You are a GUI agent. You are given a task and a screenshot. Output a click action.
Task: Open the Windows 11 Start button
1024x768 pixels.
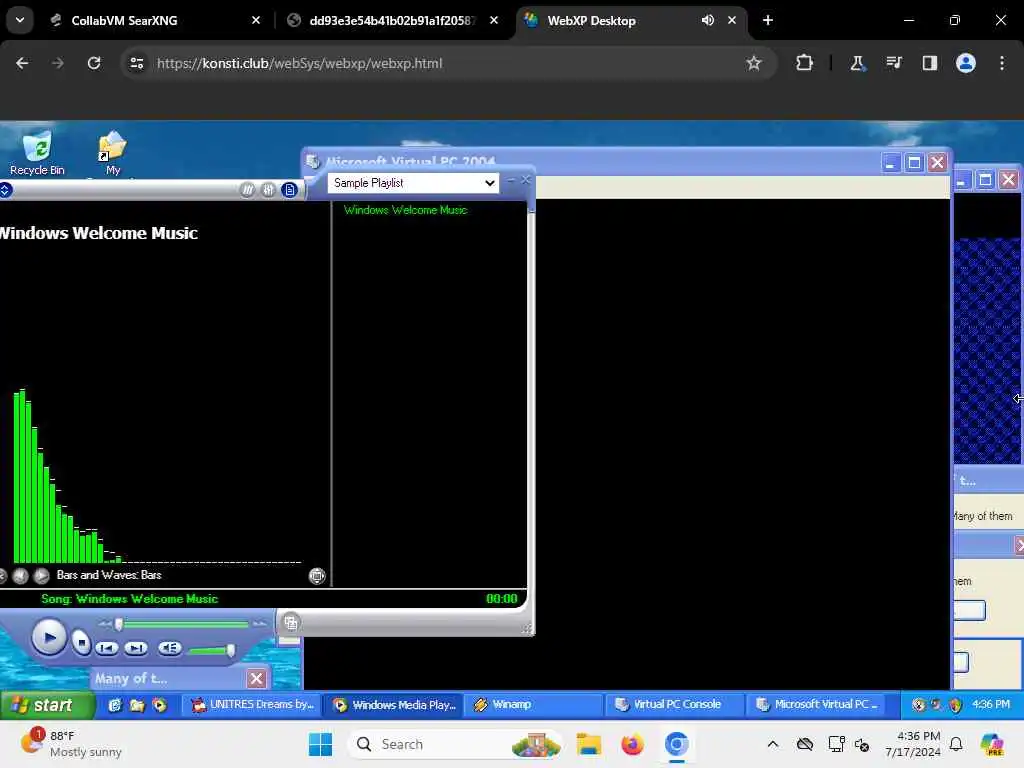coord(320,744)
